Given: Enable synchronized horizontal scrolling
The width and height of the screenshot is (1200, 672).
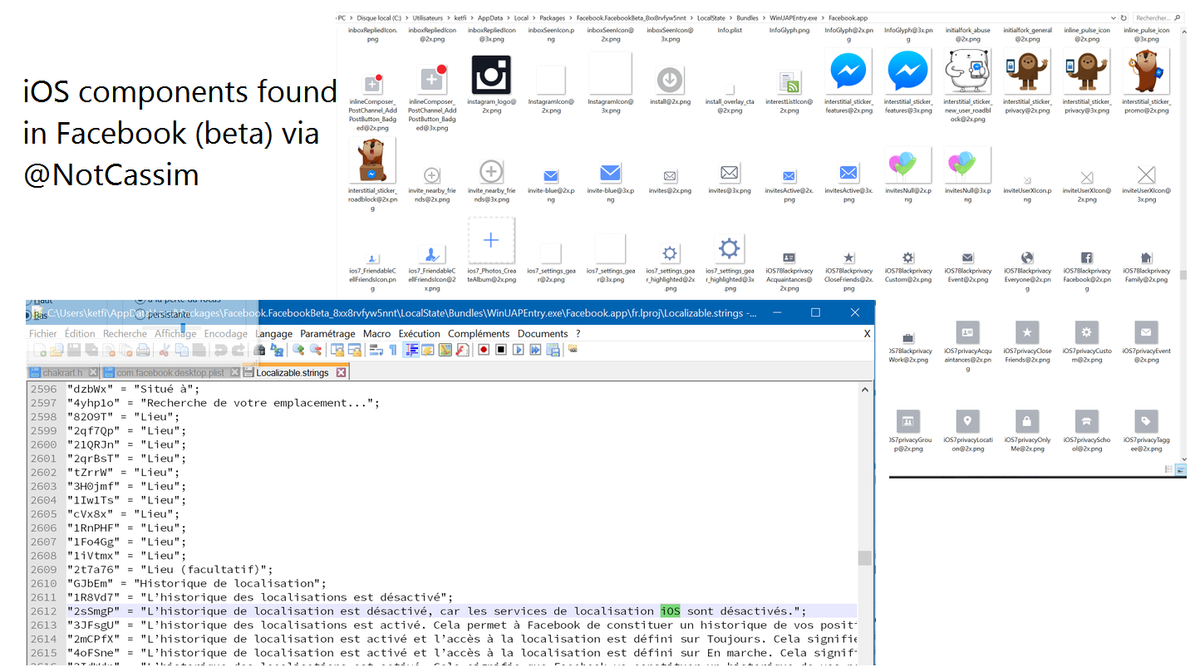Looking at the screenshot, I should click(x=354, y=350).
